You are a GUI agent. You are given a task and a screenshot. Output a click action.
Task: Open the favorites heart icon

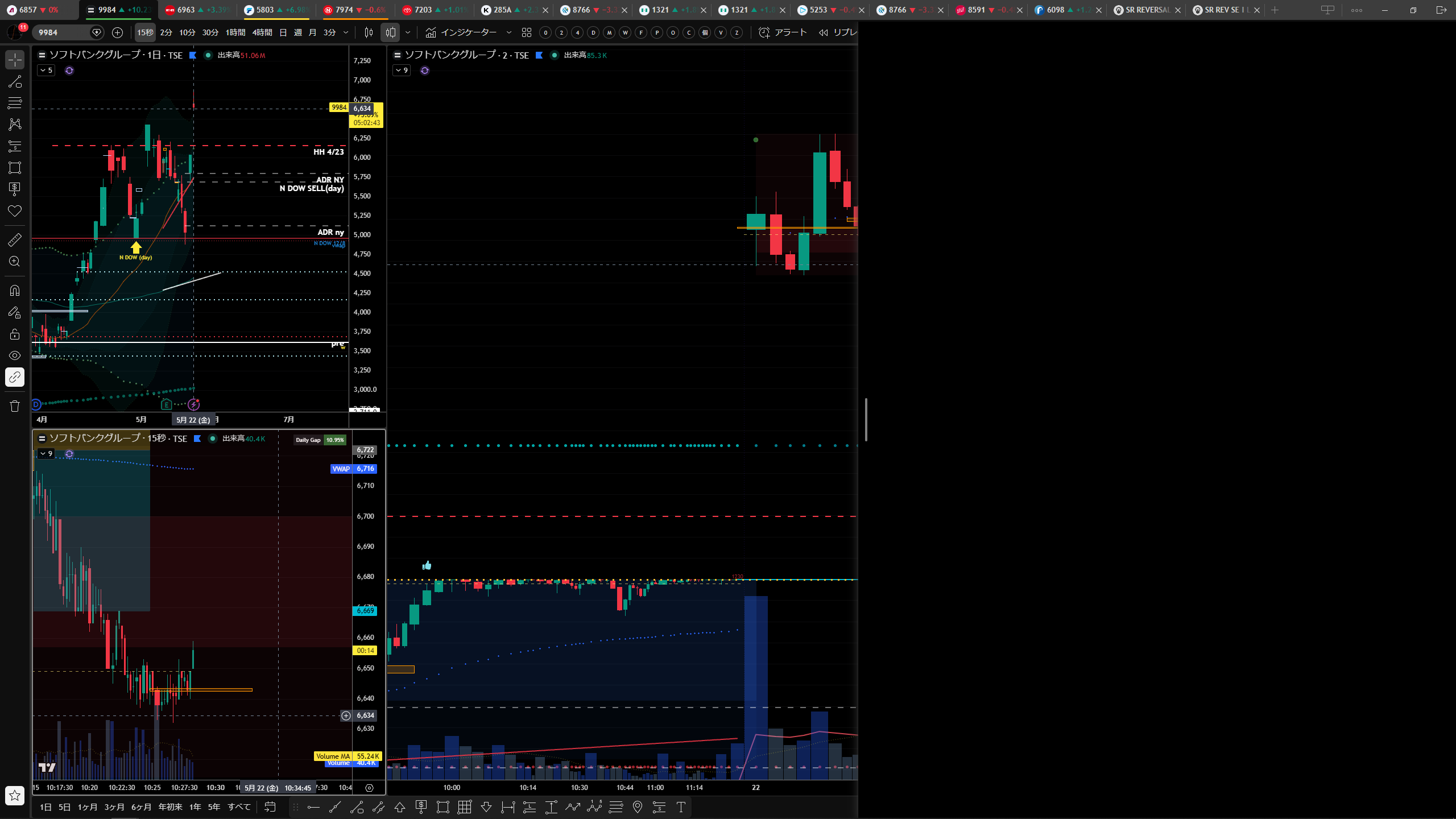[x=15, y=211]
